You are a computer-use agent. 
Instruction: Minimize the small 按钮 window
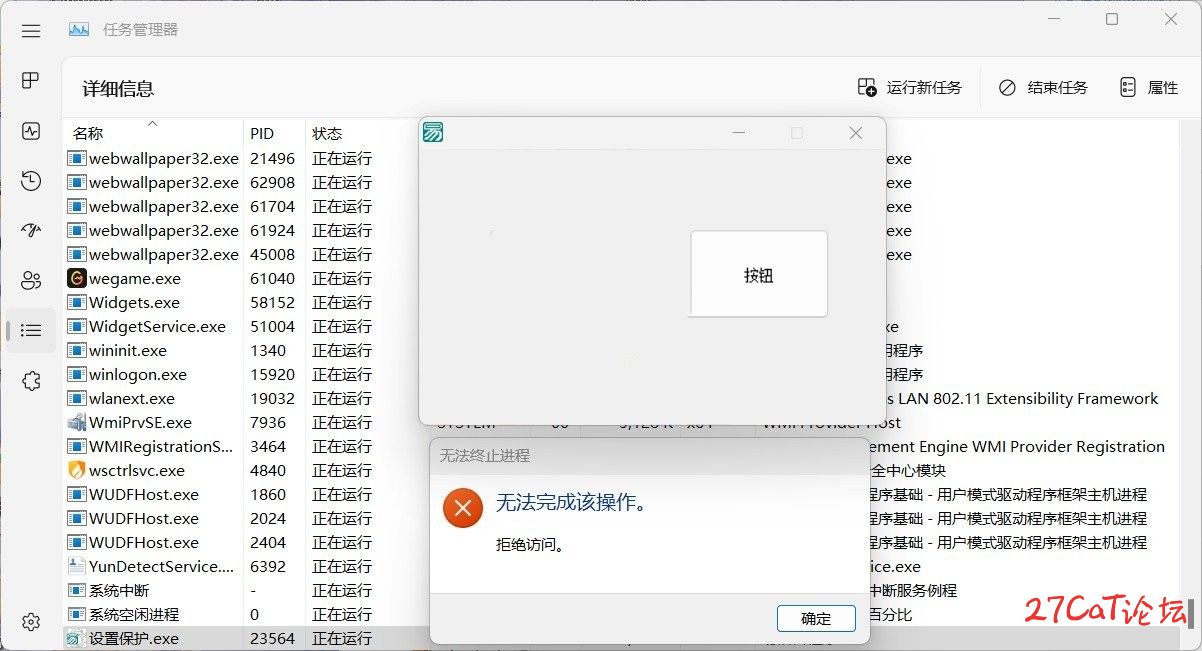tap(739, 133)
